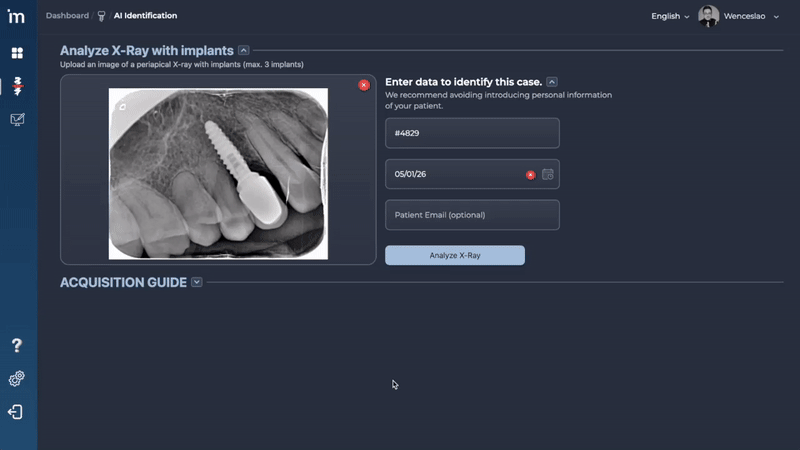The image size is (800, 450).
Task: Collapse the Enter data to identify section
Action: [x=552, y=82]
